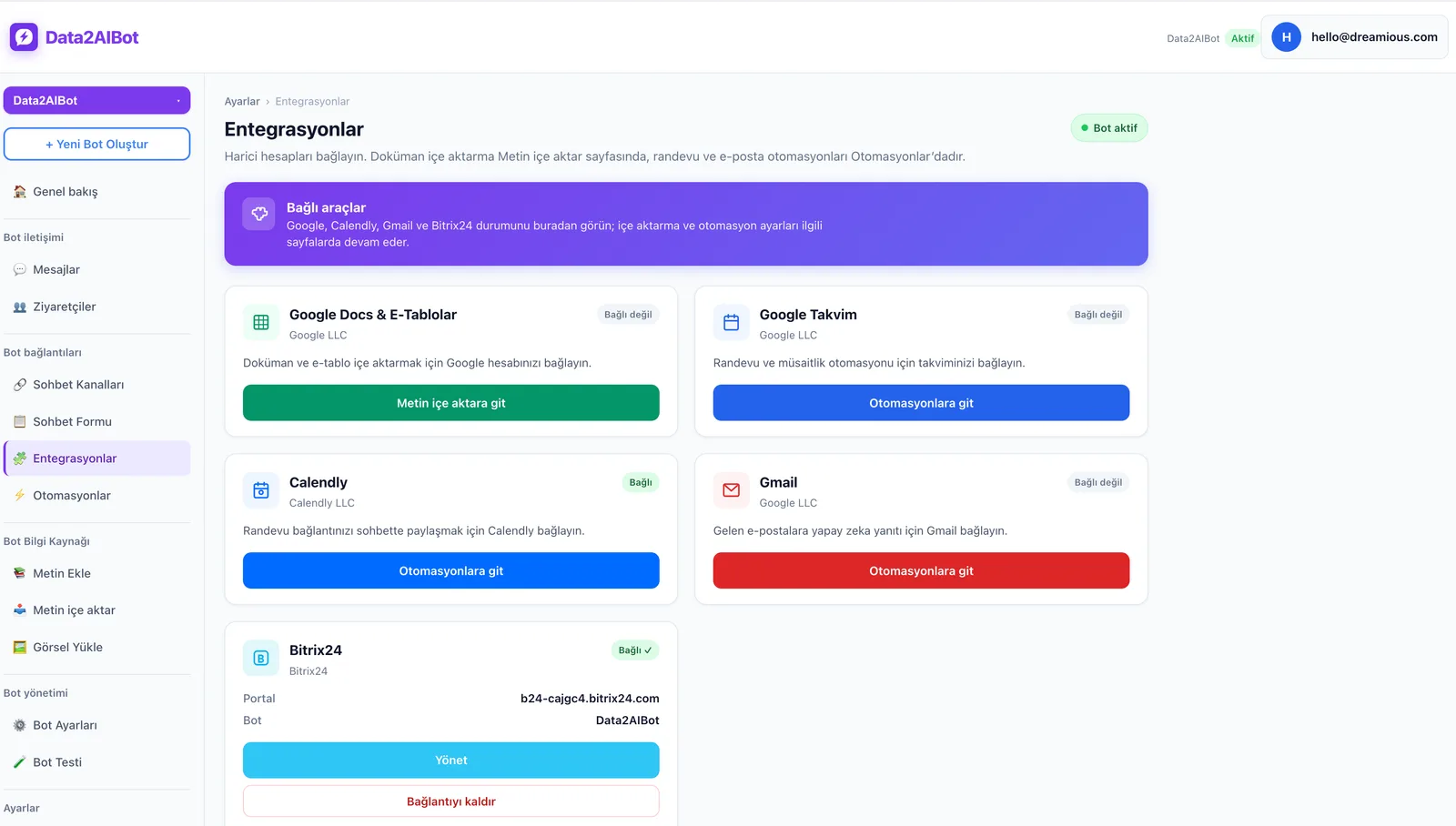The image size is (1456, 826).
Task: Click Otomasyonlara git in Calendly card
Action: click(451, 571)
